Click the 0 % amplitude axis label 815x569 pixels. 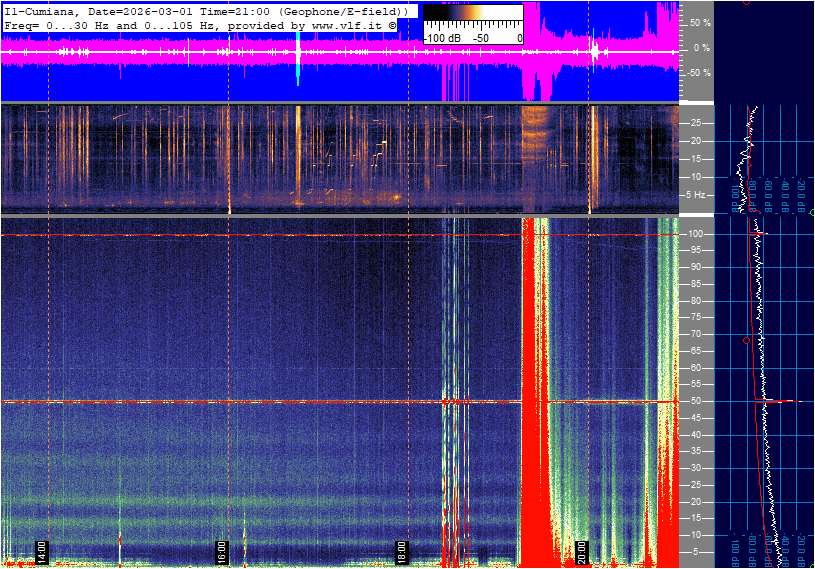point(702,48)
